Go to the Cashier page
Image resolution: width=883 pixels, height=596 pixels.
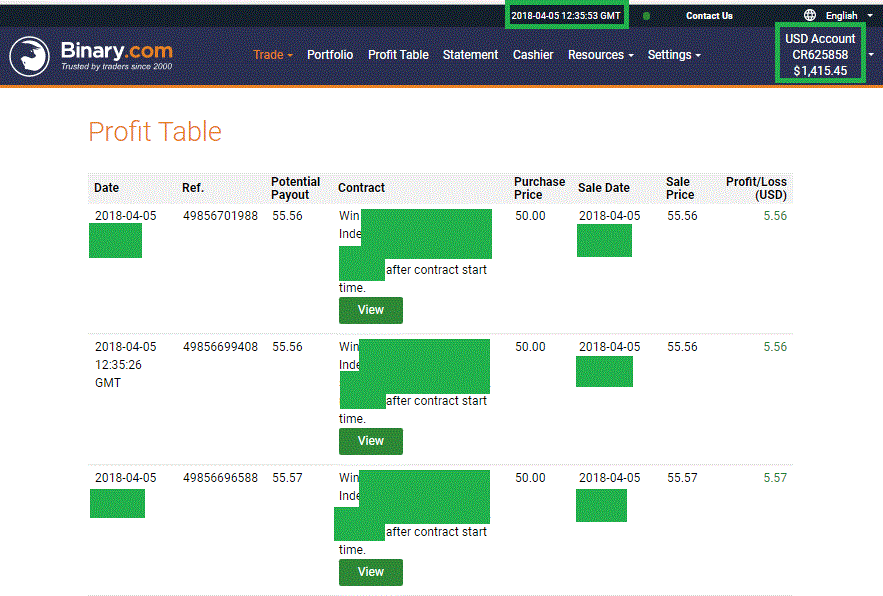pyautogui.click(x=533, y=55)
